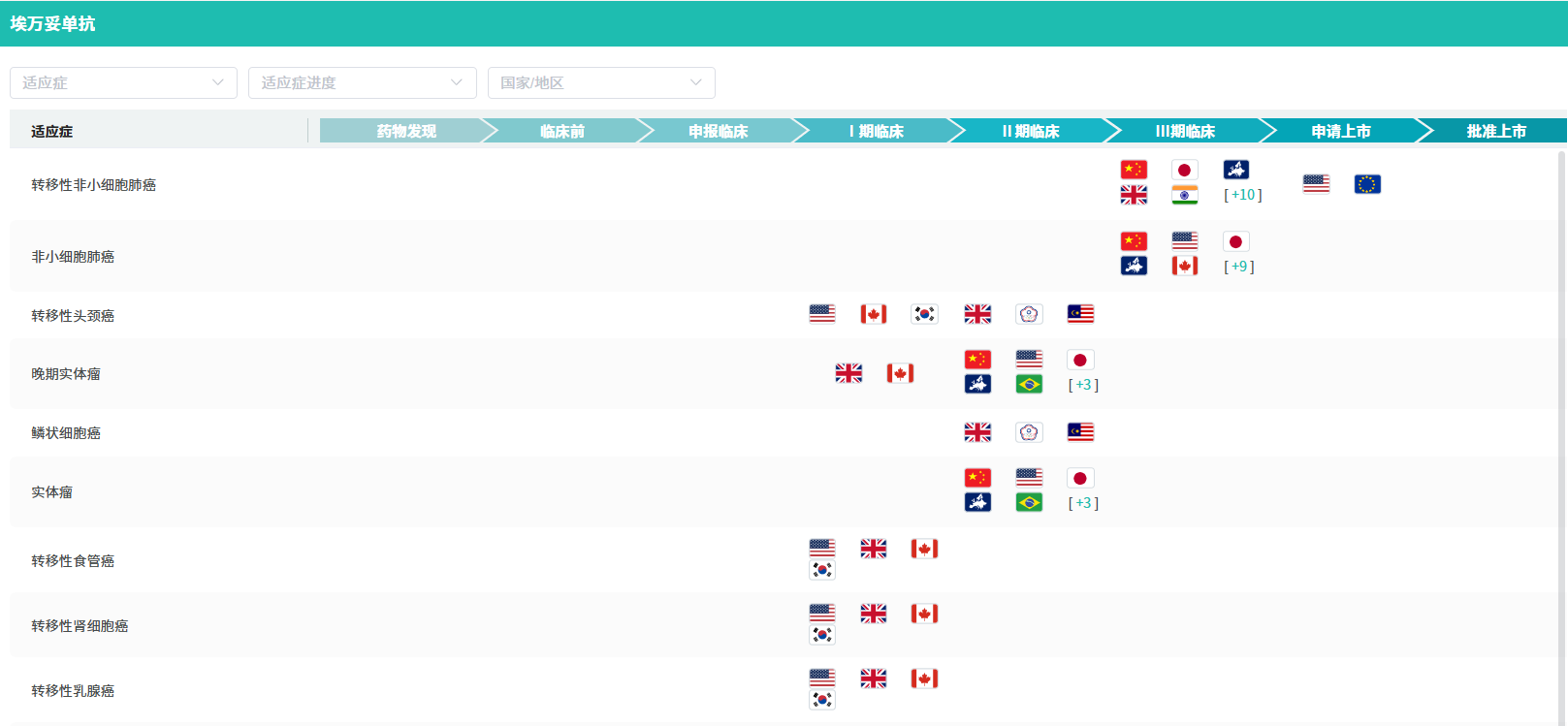Click the 药物发现 stage header
This screenshot has height=726, width=1568.
[x=406, y=131]
